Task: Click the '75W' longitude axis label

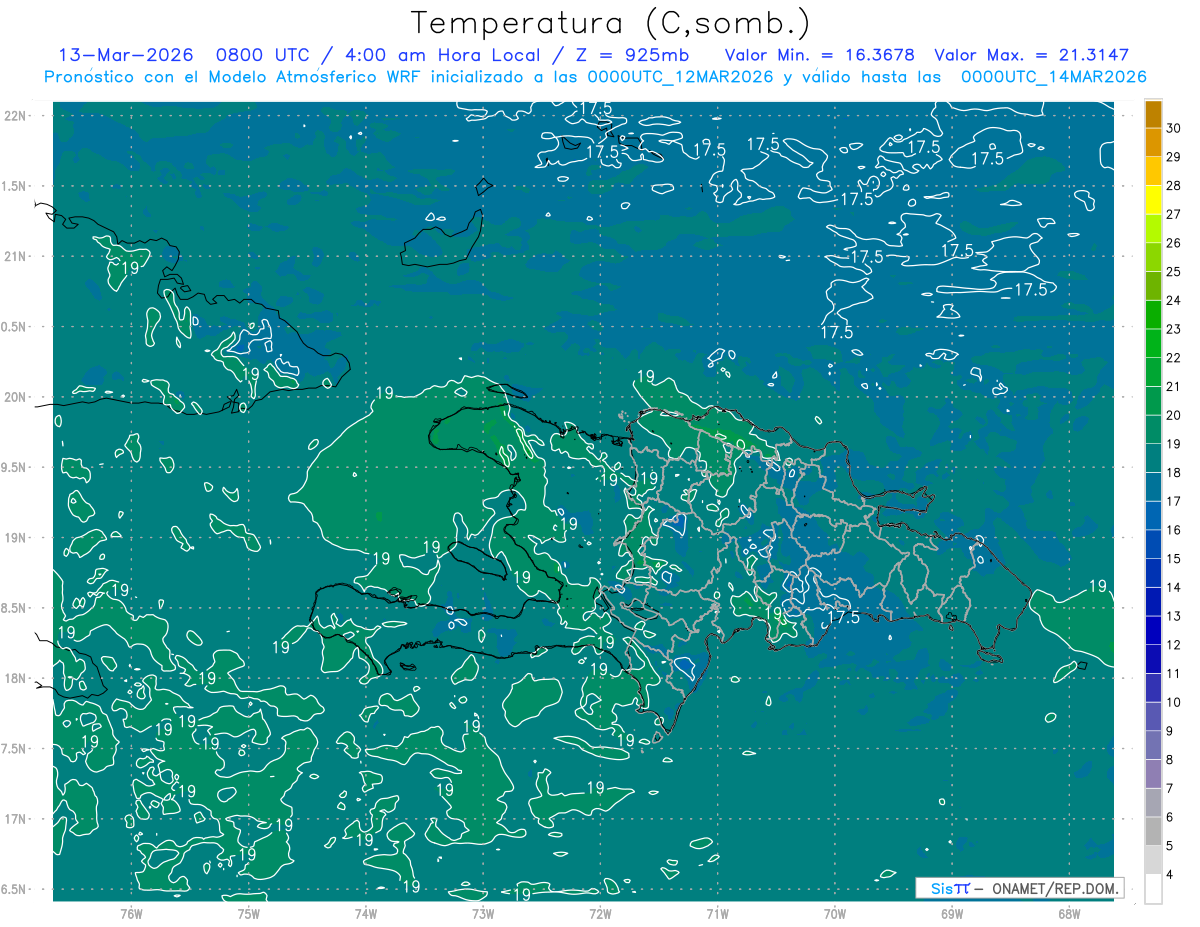Action: 249,912
